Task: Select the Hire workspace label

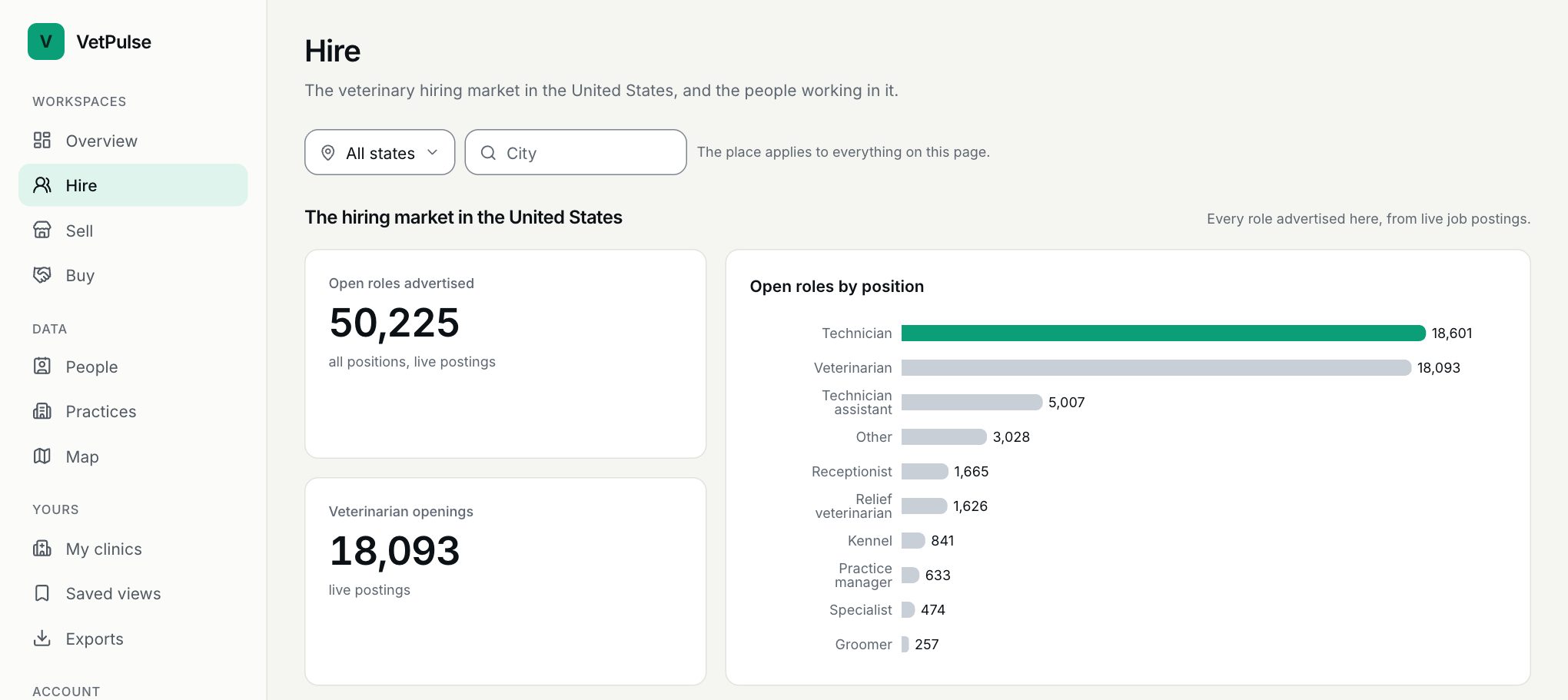Action: coord(81,185)
